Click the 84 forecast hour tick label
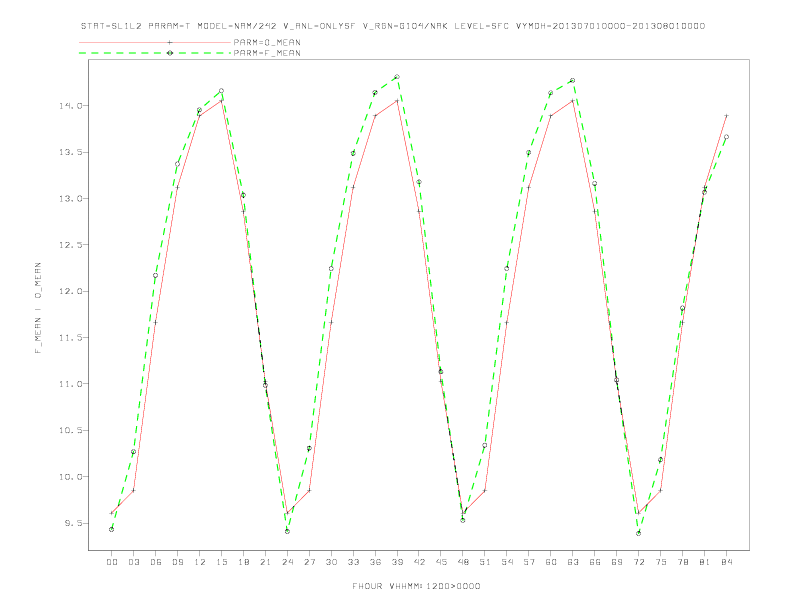Image resolution: width=792 pixels, height=612 pixels. coord(727,562)
